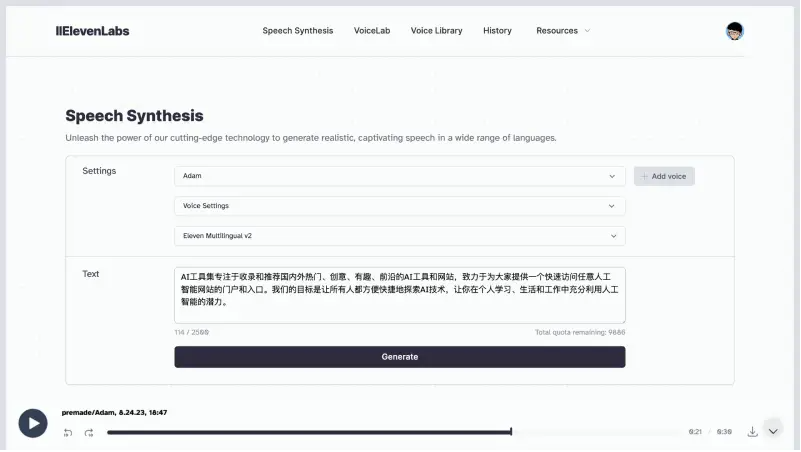Open the user profile avatar
The height and width of the screenshot is (452, 801).
[x=735, y=31]
